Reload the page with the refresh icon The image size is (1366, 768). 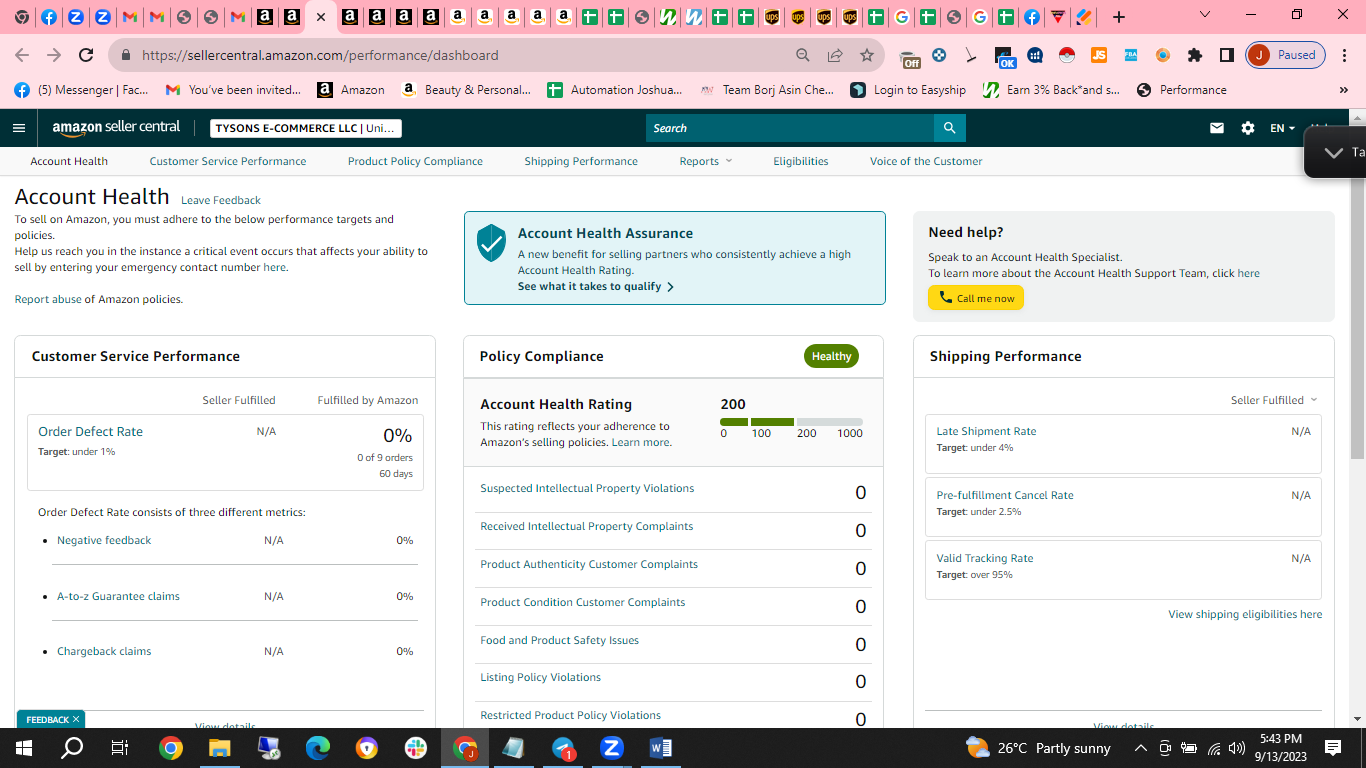86,55
